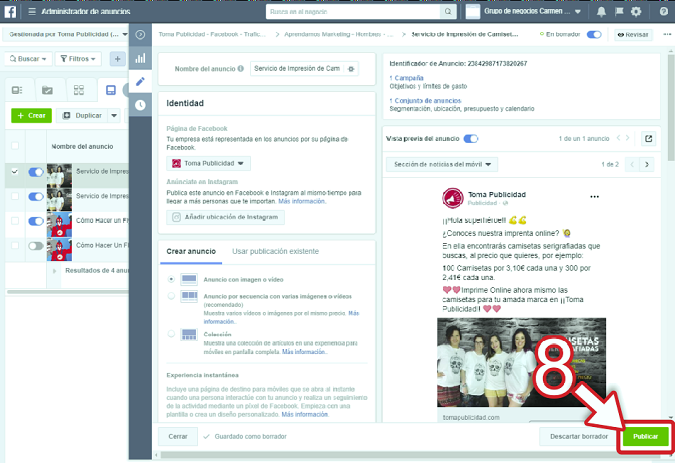Open the flag pages icon in the top bar
The height and width of the screenshot is (463, 676).
[x=619, y=11]
